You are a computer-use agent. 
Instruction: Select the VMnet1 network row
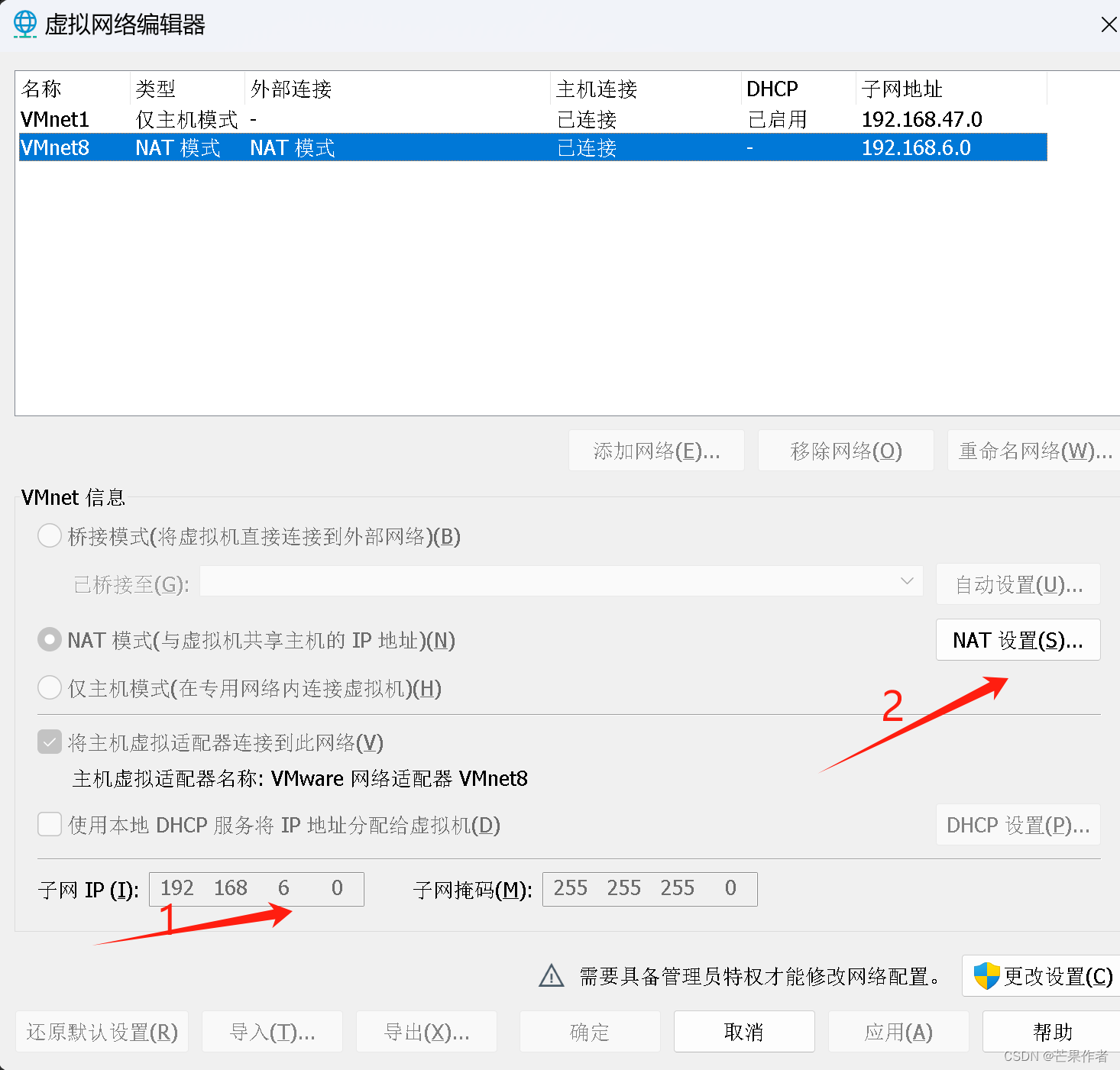coord(532,119)
